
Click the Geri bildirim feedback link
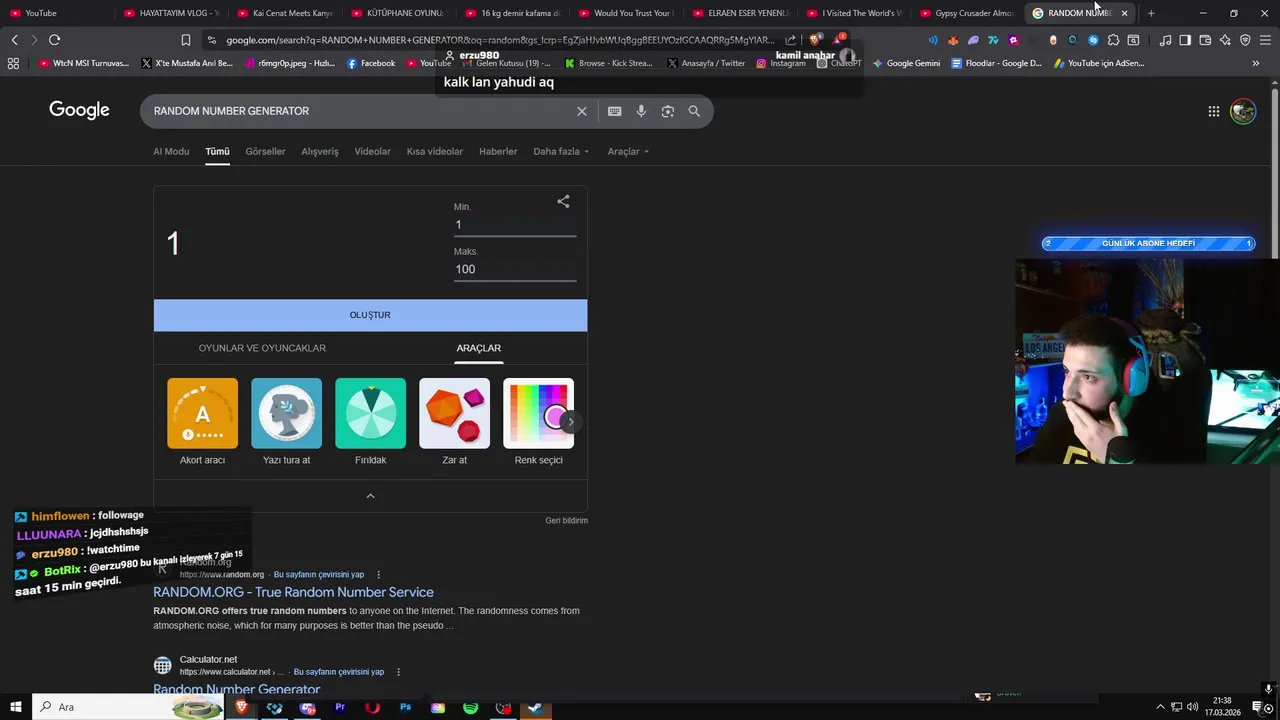coord(566,520)
